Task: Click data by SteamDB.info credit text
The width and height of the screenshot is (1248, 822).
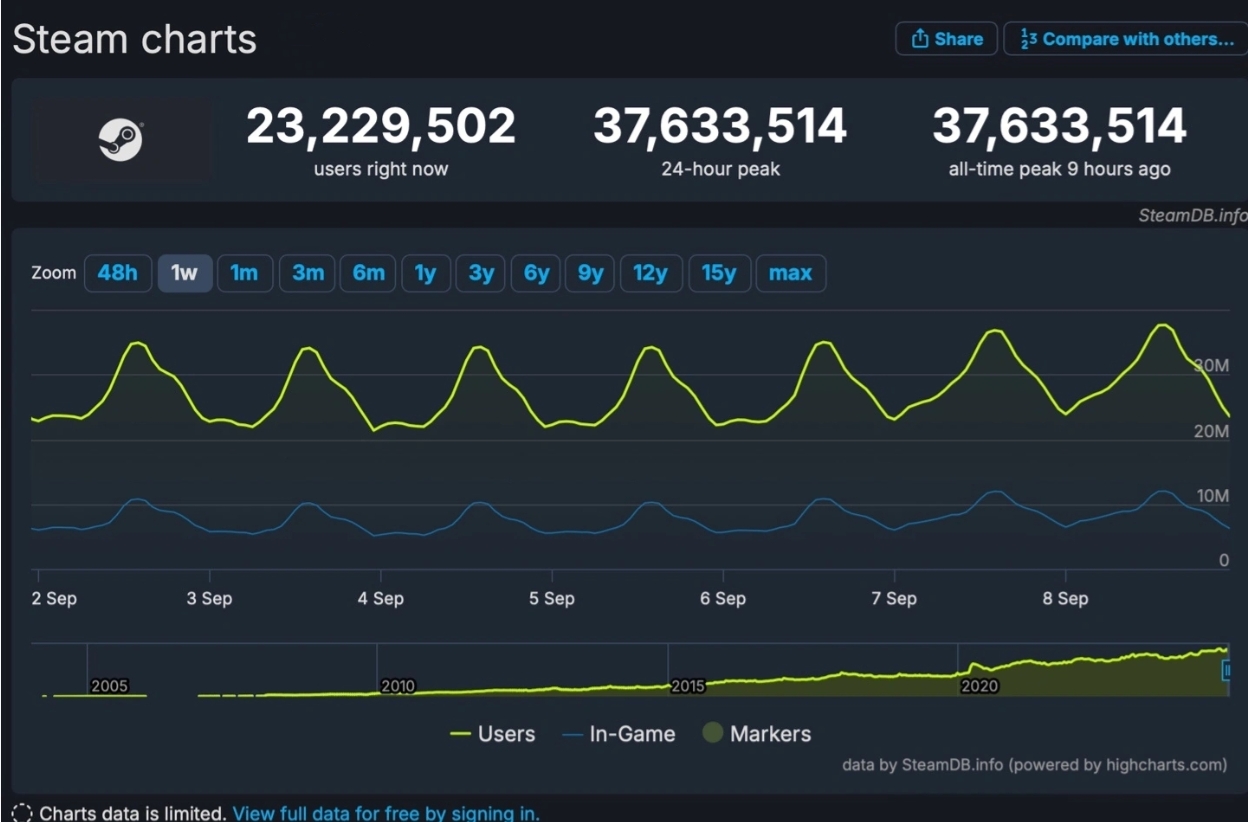Action: [x=1034, y=765]
